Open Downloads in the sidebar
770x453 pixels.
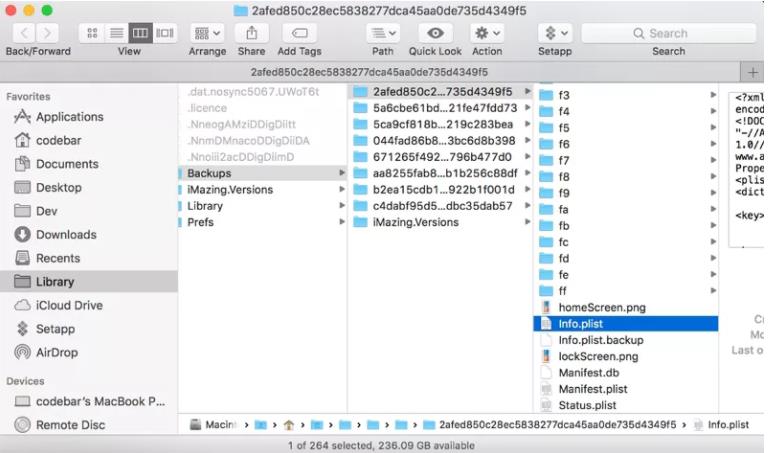[x=66, y=234]
